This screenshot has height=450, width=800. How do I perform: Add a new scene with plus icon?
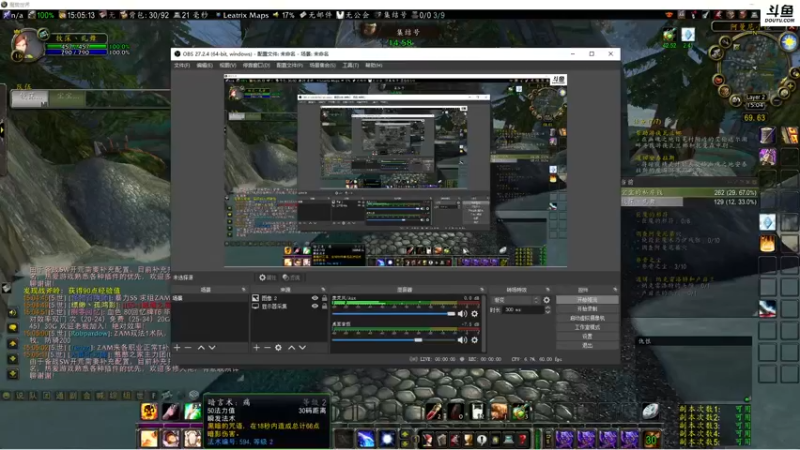[177, 347]
